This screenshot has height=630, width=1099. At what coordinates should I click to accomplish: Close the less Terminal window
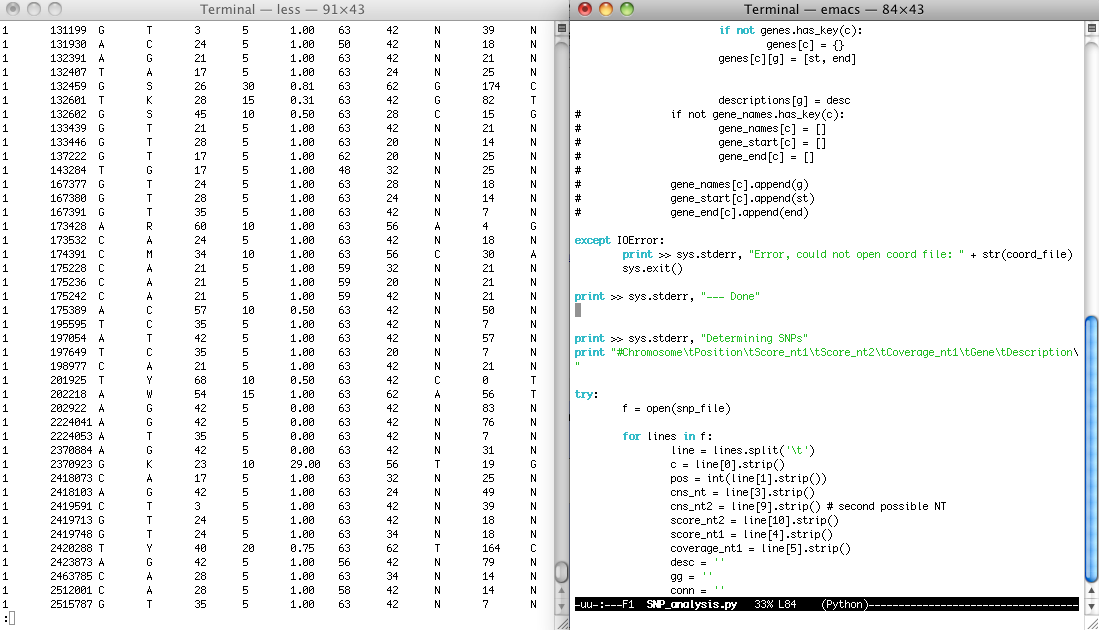tap(12, 9)
